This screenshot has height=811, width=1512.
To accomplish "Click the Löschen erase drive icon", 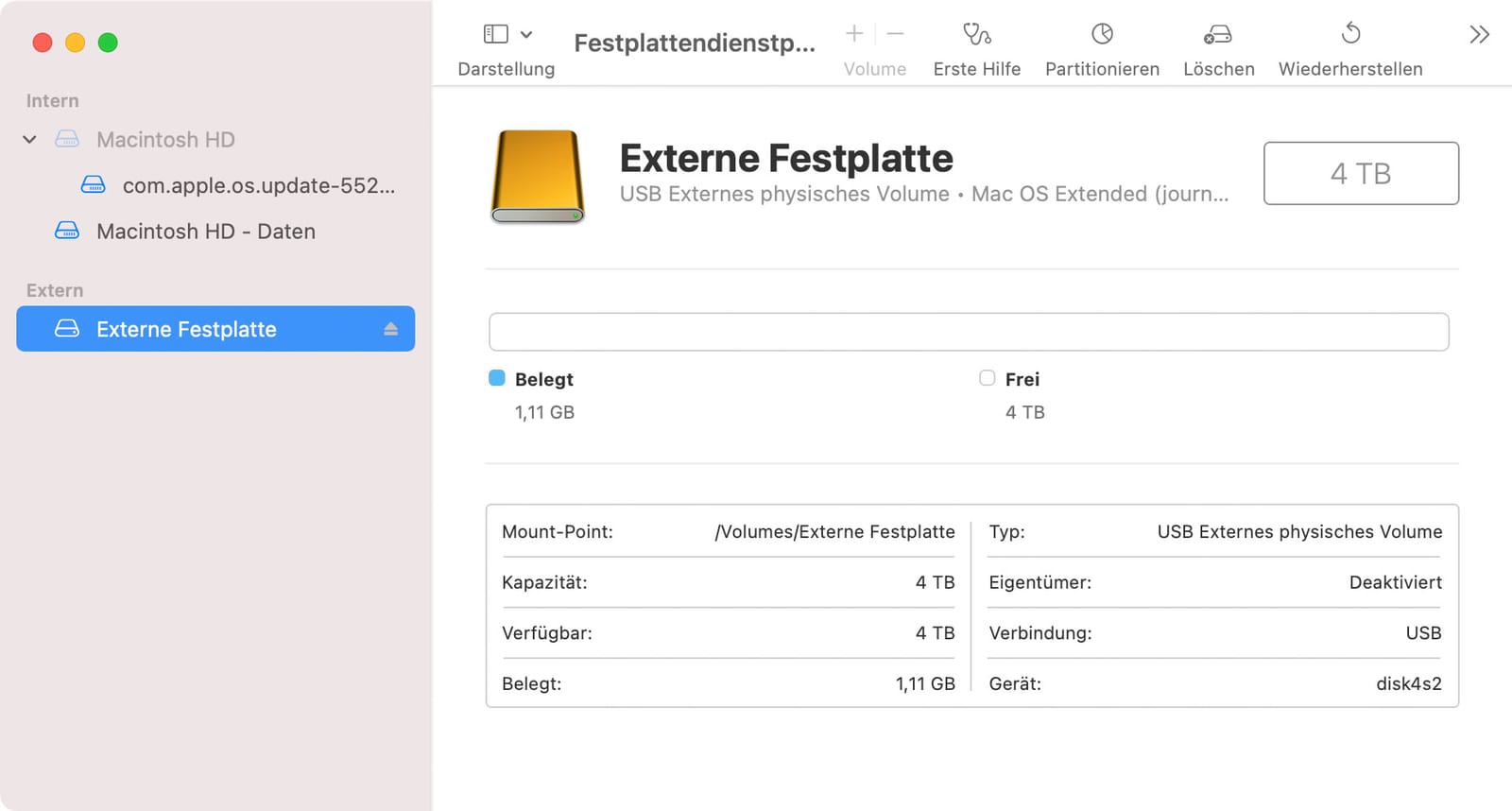I will point(1218,35).
